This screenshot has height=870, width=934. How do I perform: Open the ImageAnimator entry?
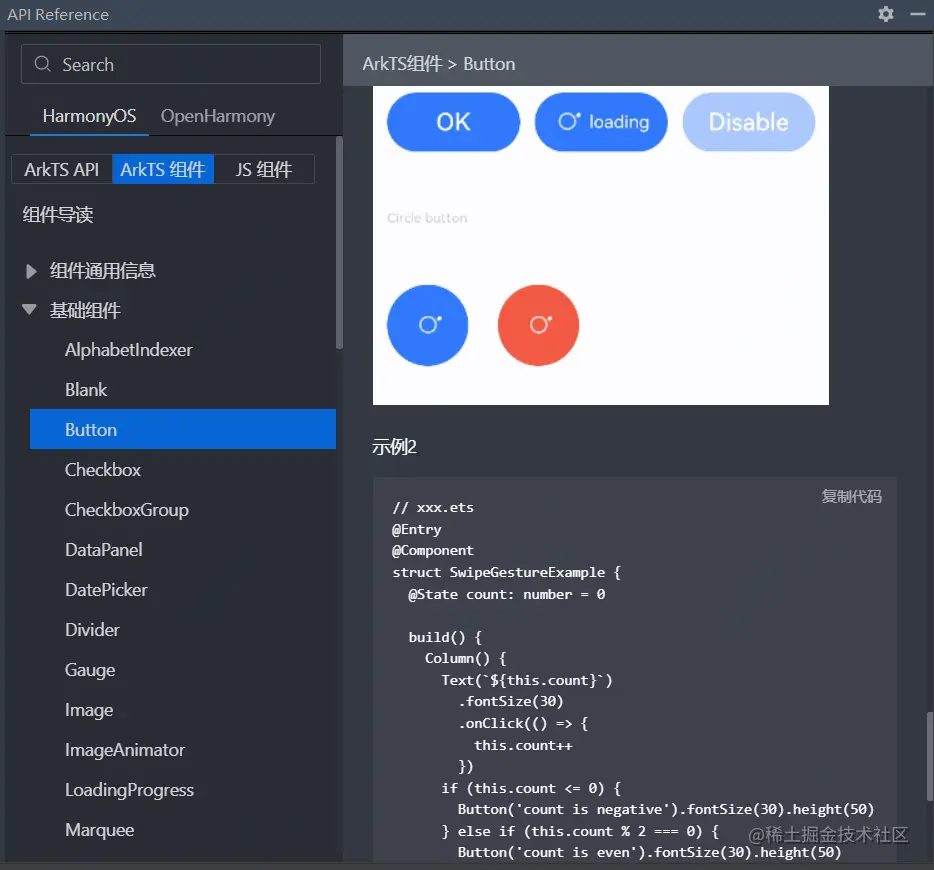tap(125, 750)
